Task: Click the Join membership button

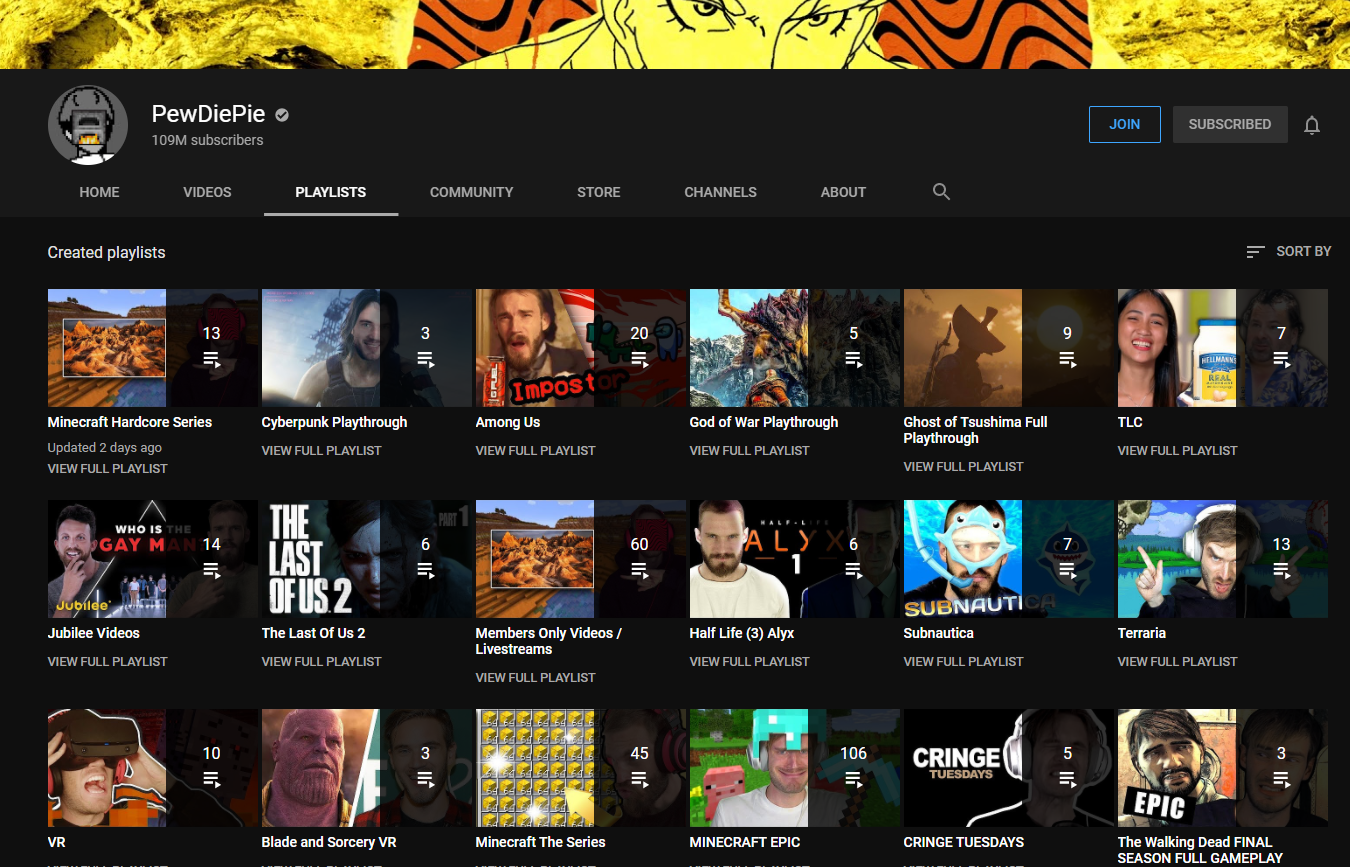Action: [x=1125, y=124]
